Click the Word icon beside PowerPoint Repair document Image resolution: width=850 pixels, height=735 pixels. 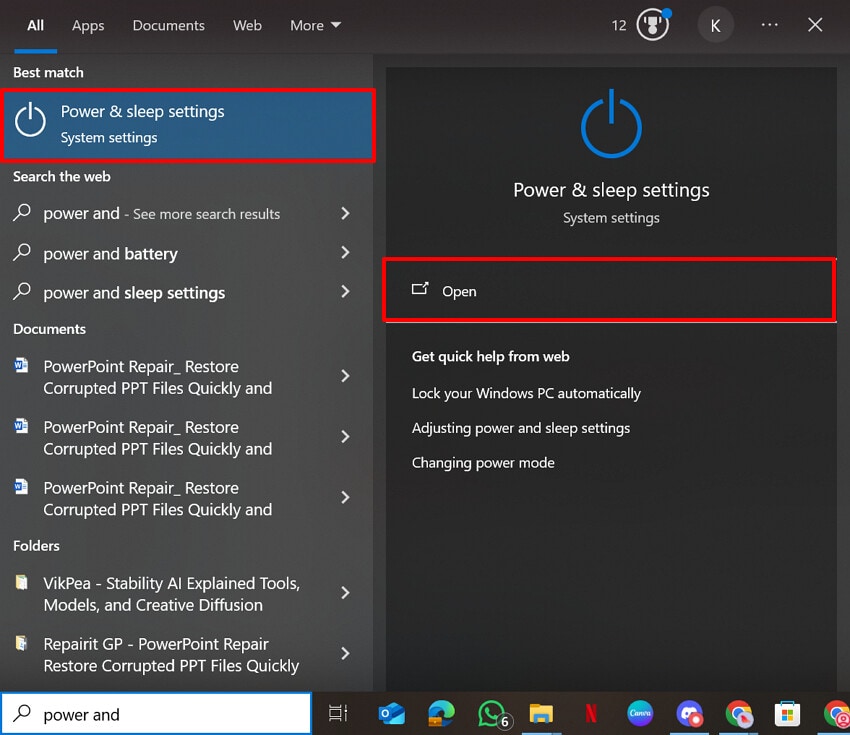pyautogui.click(x=21, y=366)
